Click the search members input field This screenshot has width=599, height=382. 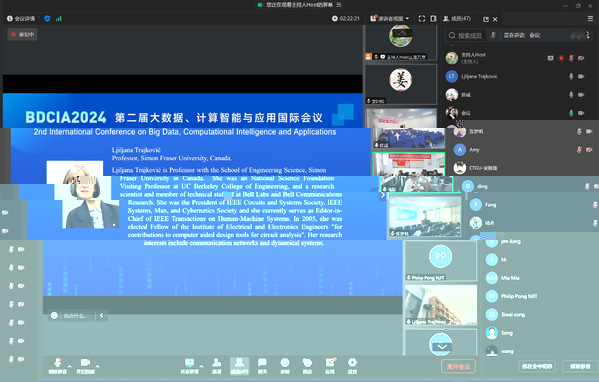tap(466, 36)
